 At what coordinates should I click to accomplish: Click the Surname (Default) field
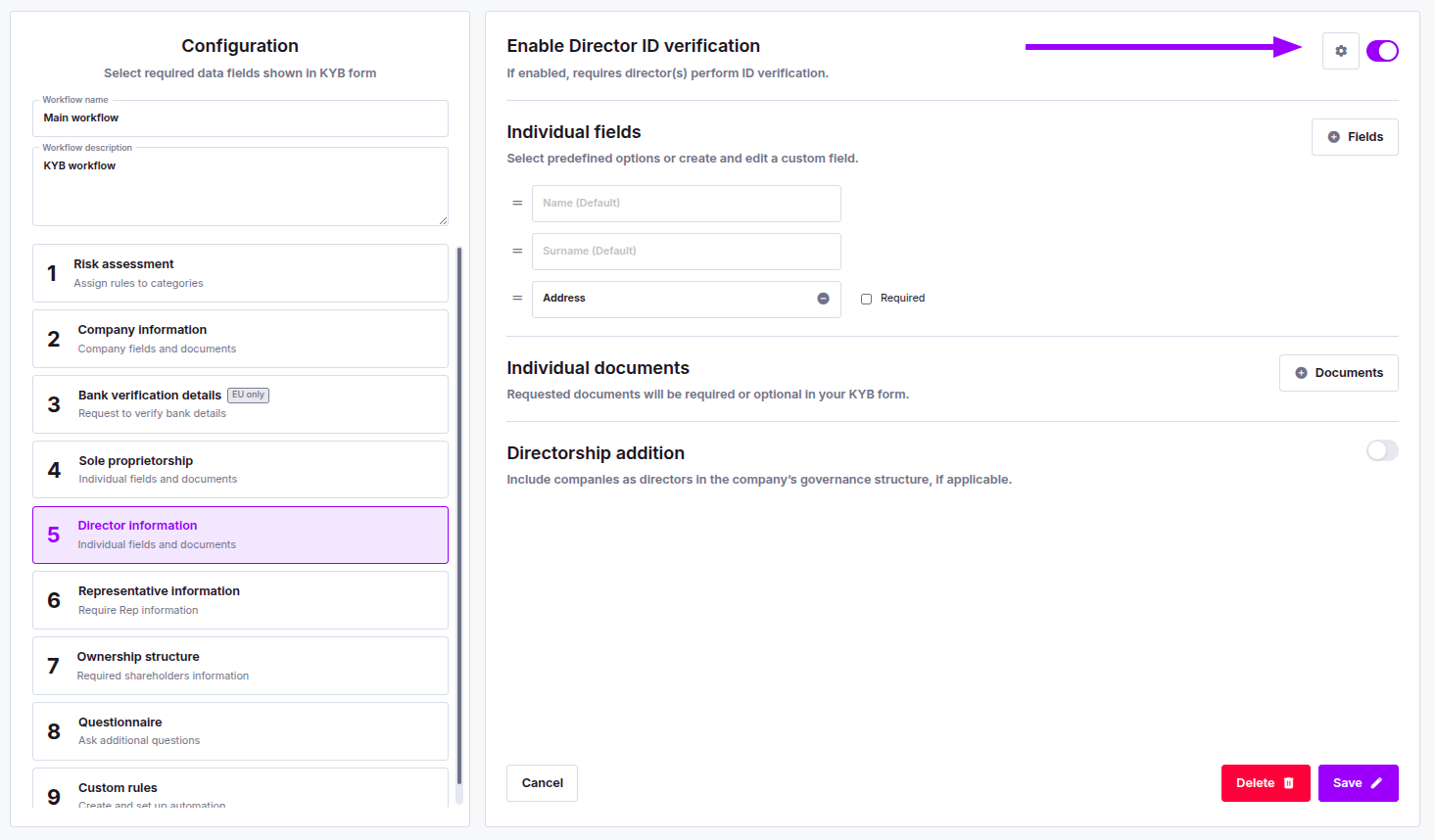(x=686, y=252)
